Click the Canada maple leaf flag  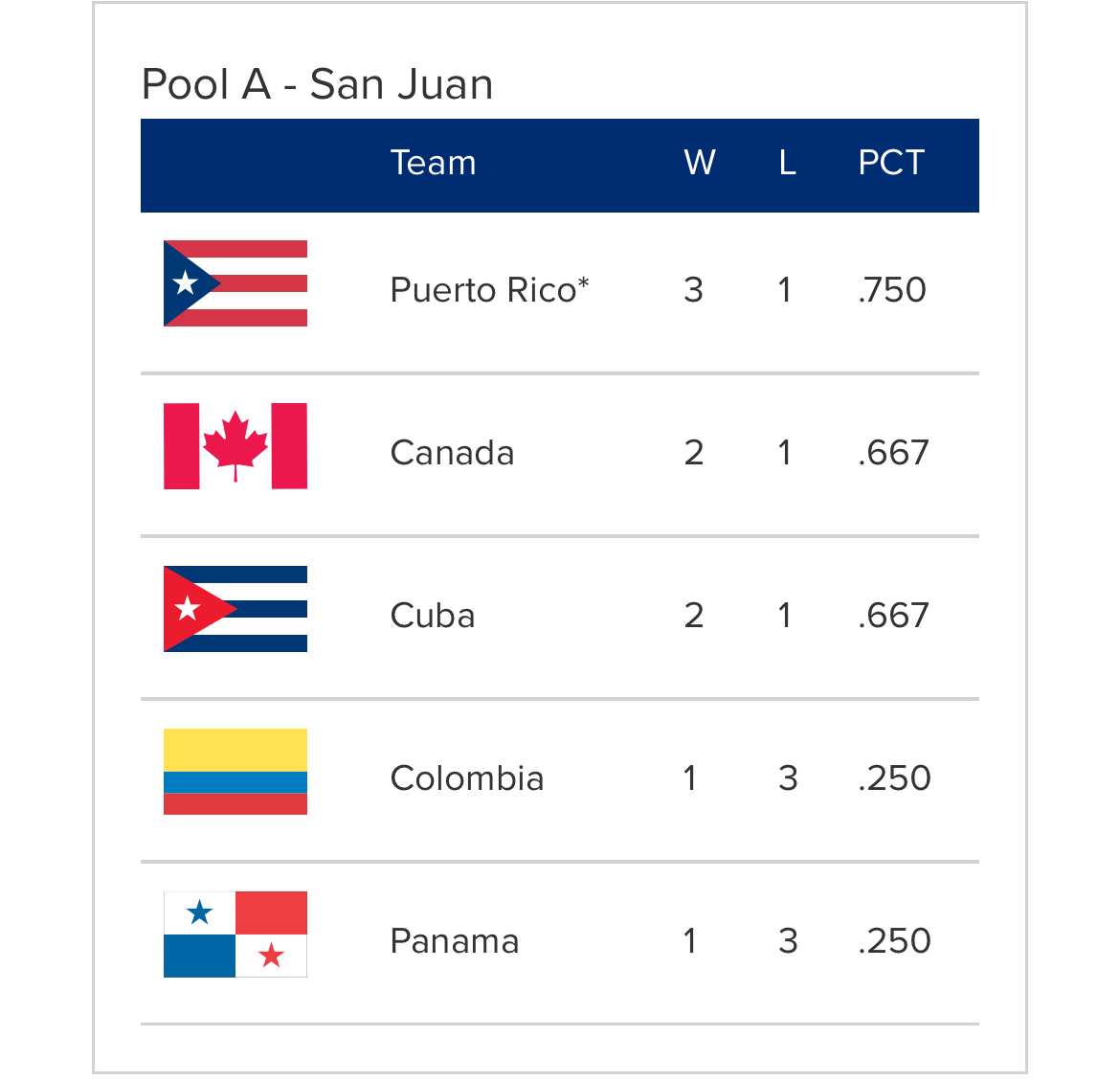(x=235, y=446)
